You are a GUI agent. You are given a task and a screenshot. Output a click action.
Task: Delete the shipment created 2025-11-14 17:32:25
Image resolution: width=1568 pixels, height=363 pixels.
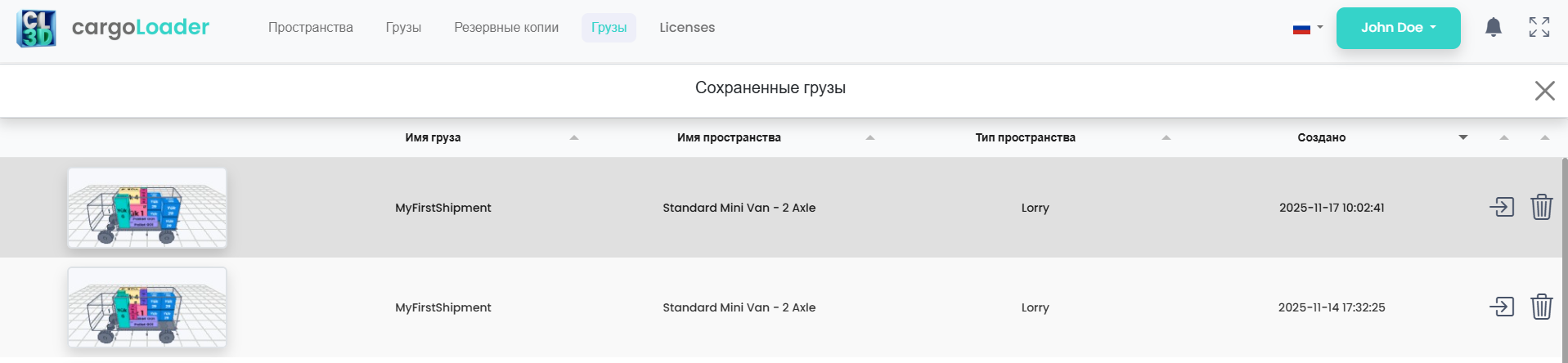1541,307
